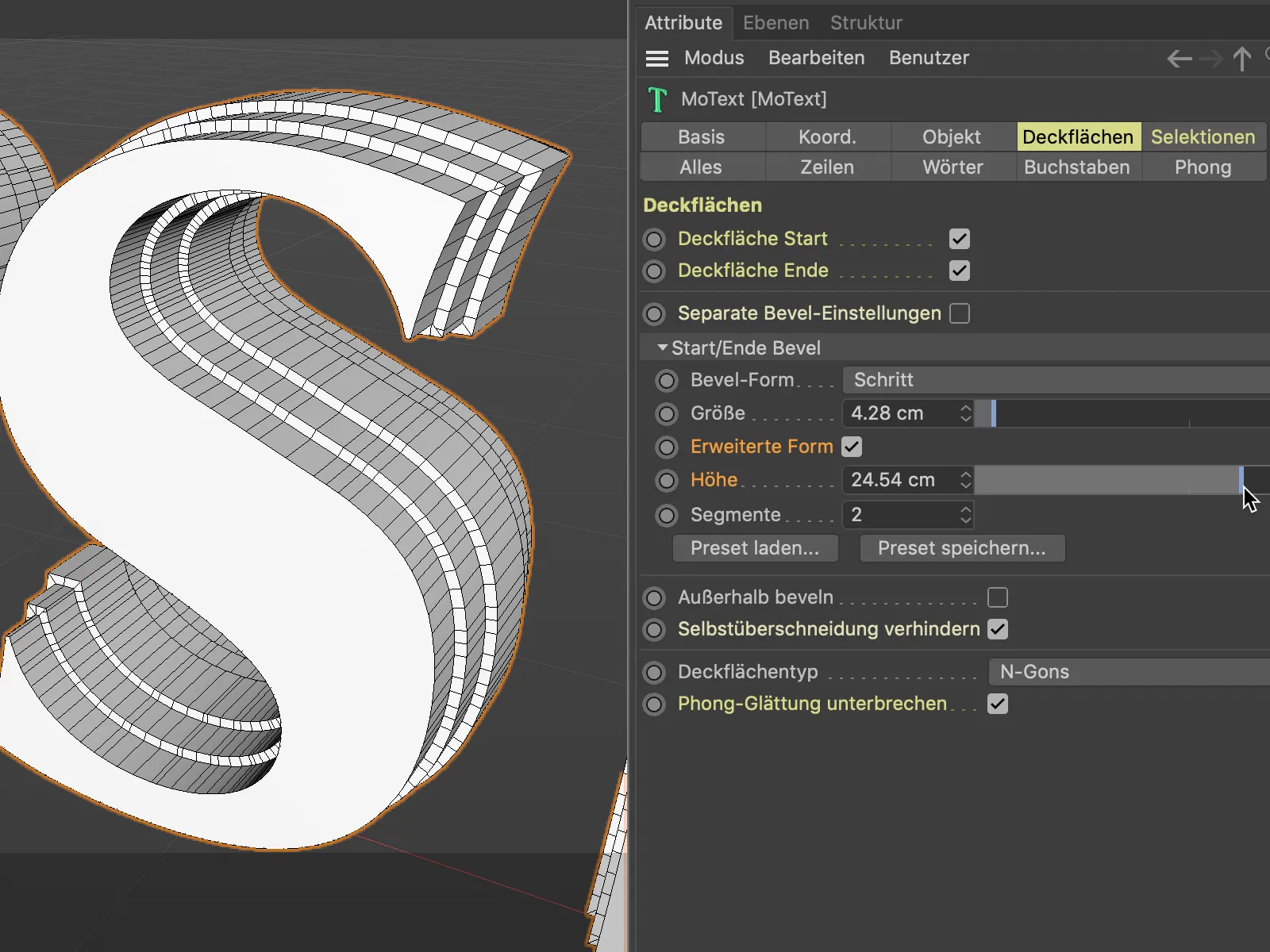Toggle Phong-Glättung unterbrechen checkbox

[998, 704]
